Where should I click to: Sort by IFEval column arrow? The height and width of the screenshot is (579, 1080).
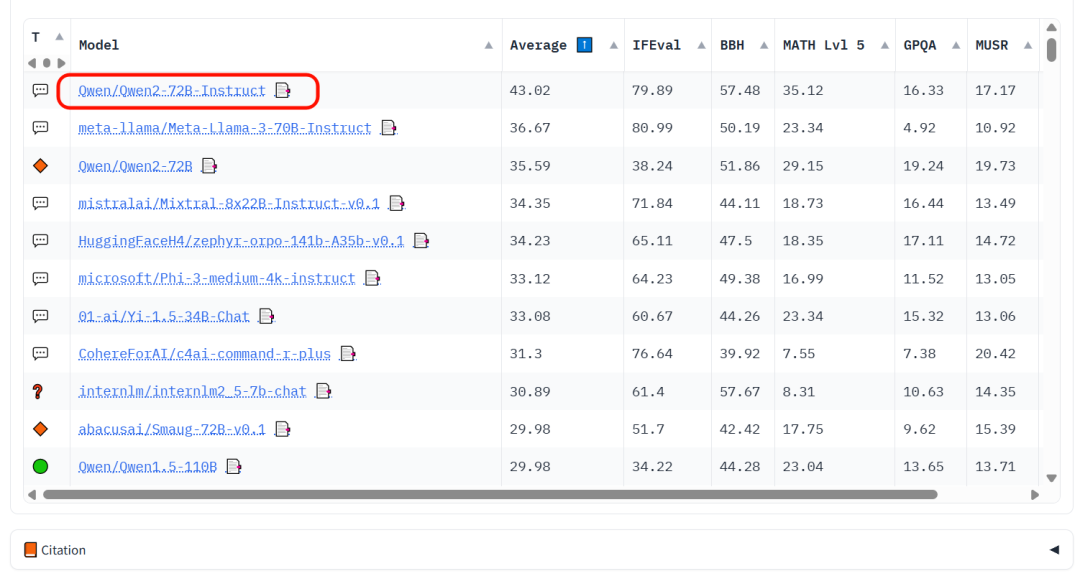[701, 45]
